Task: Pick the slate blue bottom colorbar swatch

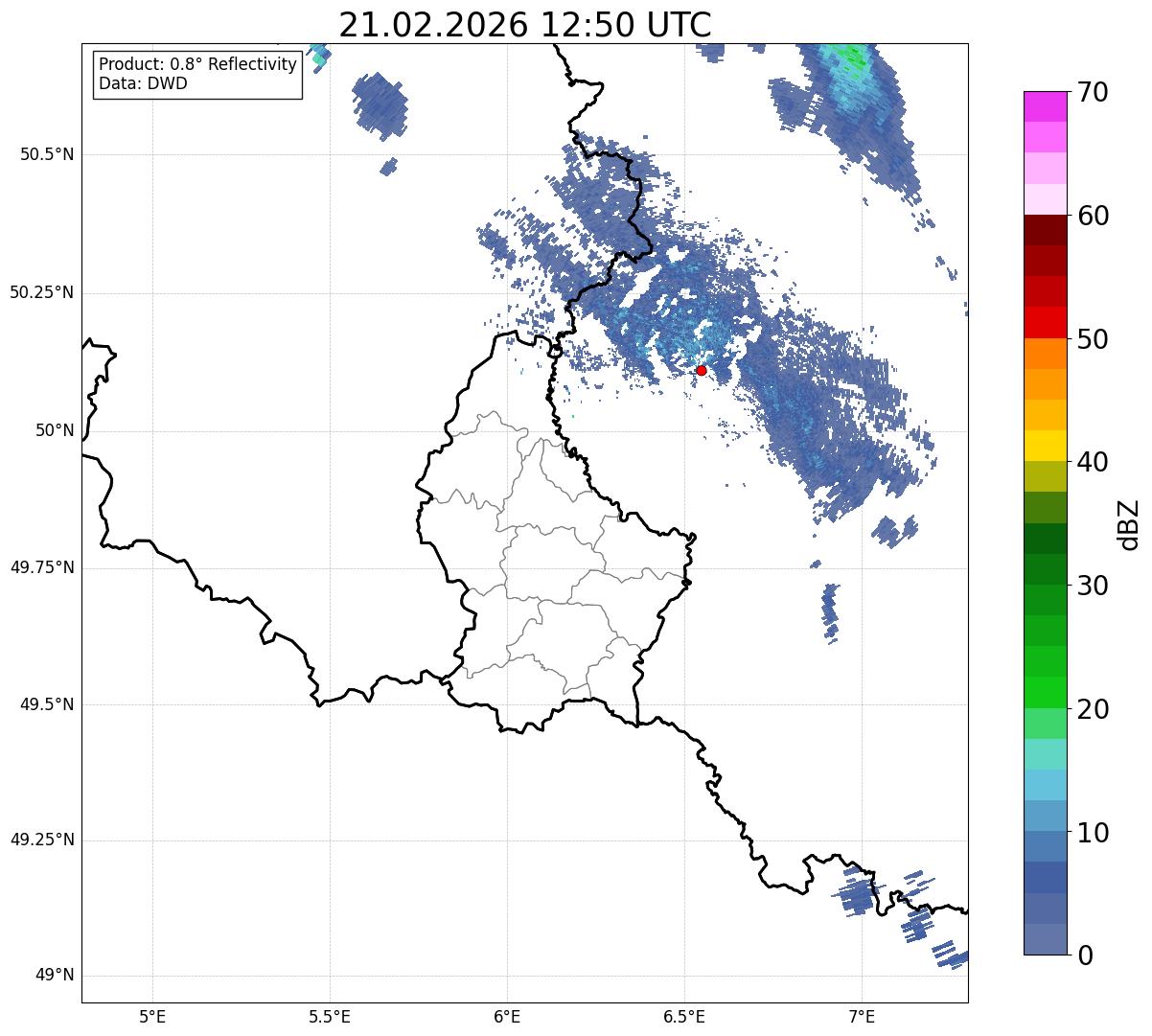Action: pyautogui.click(x=1045, y=939)
